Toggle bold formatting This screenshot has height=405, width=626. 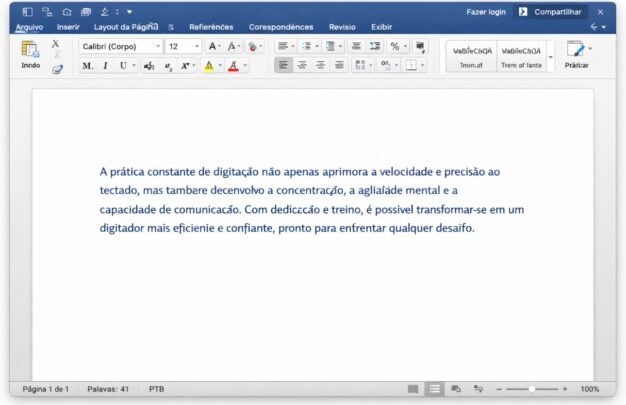87,66
